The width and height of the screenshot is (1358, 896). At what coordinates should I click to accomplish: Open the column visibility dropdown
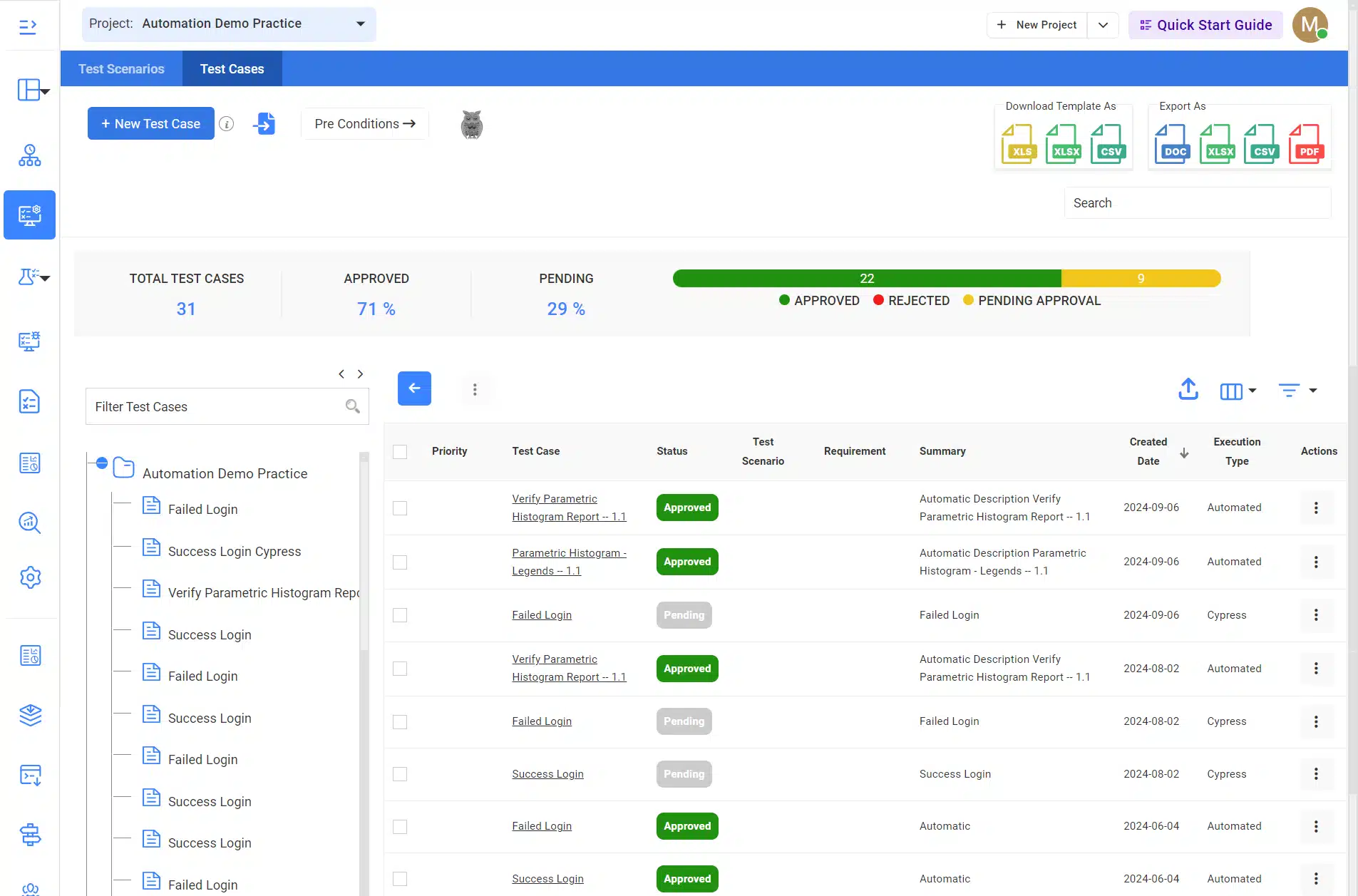pos(1238,391)
